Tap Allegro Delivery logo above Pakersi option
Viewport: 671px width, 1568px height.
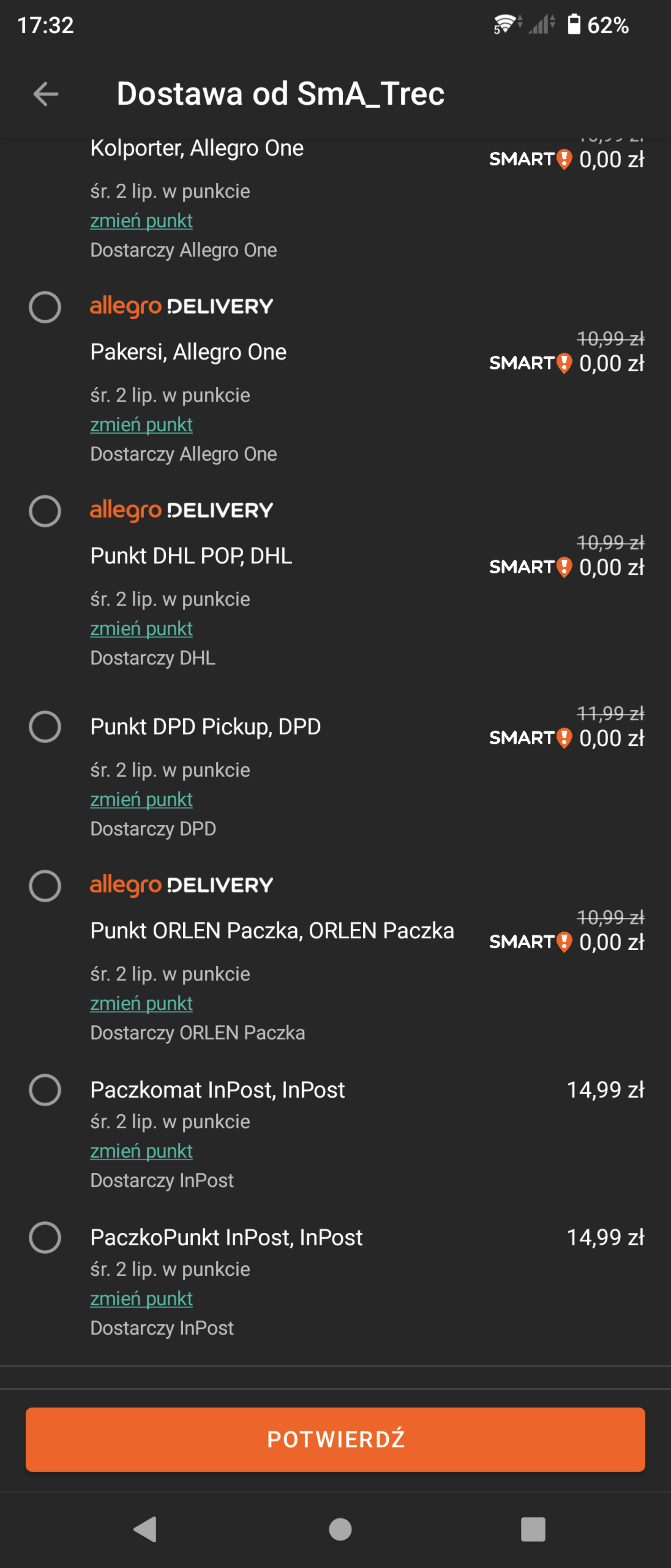pyautogui.click(x=181, y=306)
